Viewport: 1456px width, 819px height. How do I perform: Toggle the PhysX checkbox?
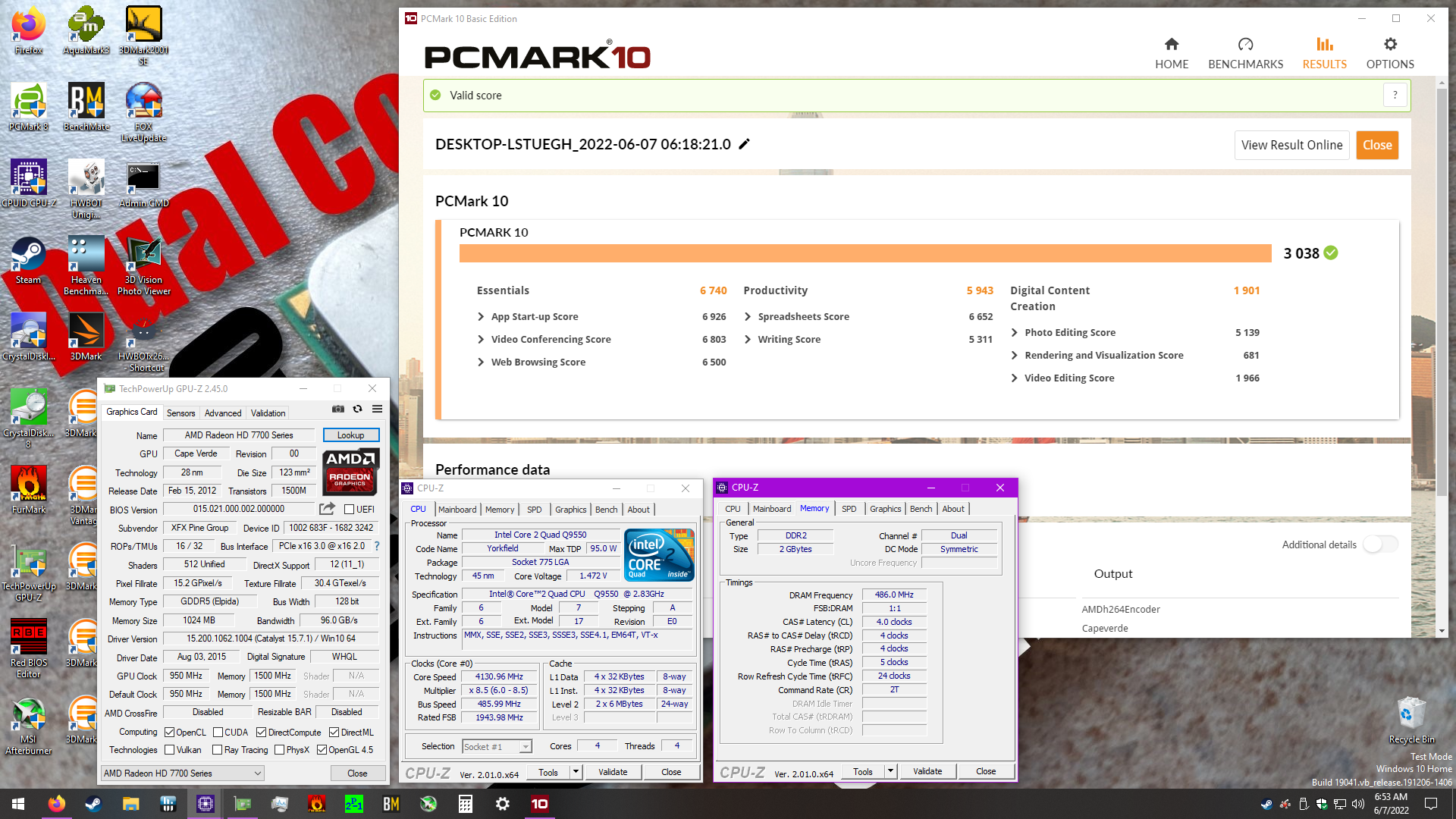click(280, 750)
